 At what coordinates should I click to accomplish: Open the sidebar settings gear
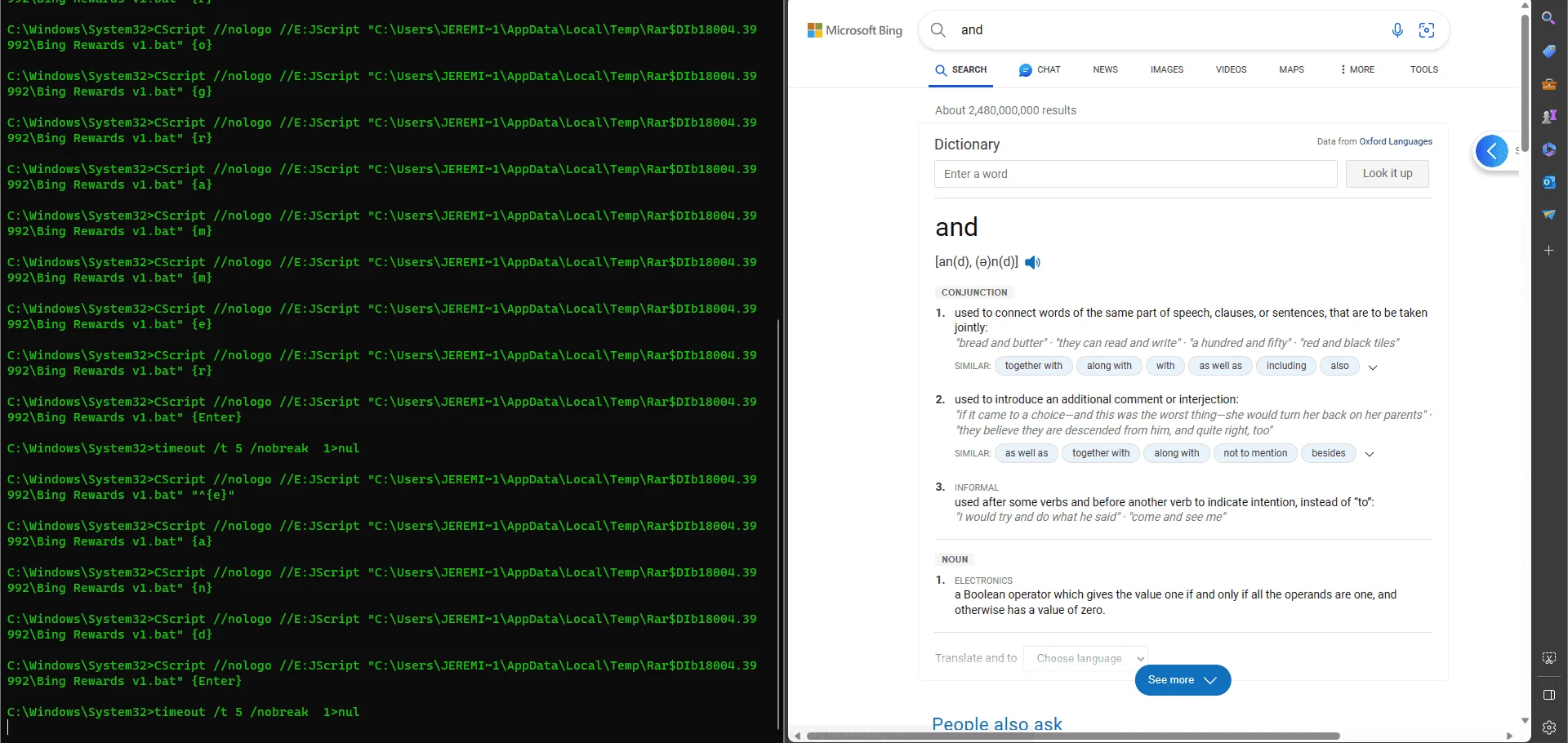pos(1548,727)
